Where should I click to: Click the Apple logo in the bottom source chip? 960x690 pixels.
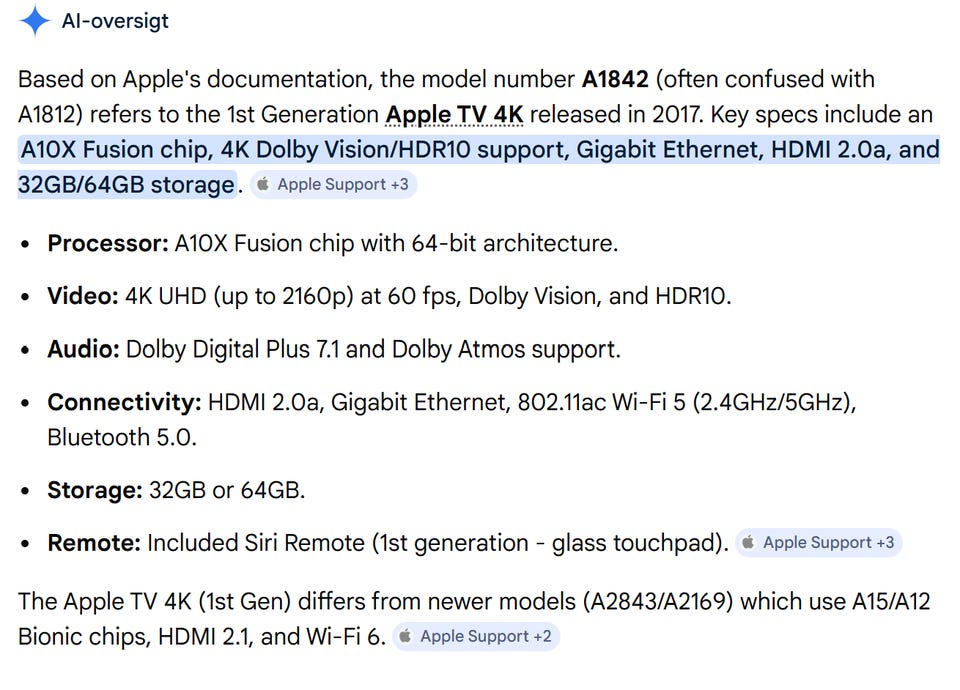pos(406,637)
